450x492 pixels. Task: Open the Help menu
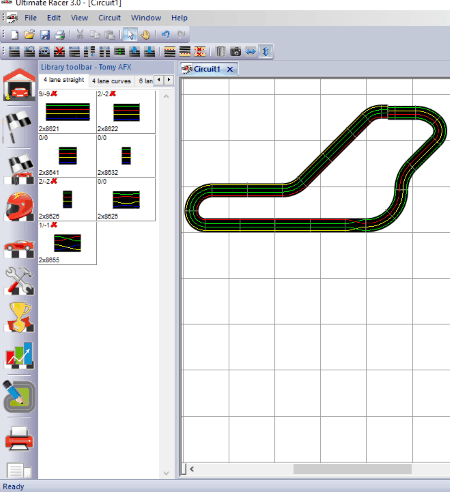pyautogui.click(x=179, y=18)
